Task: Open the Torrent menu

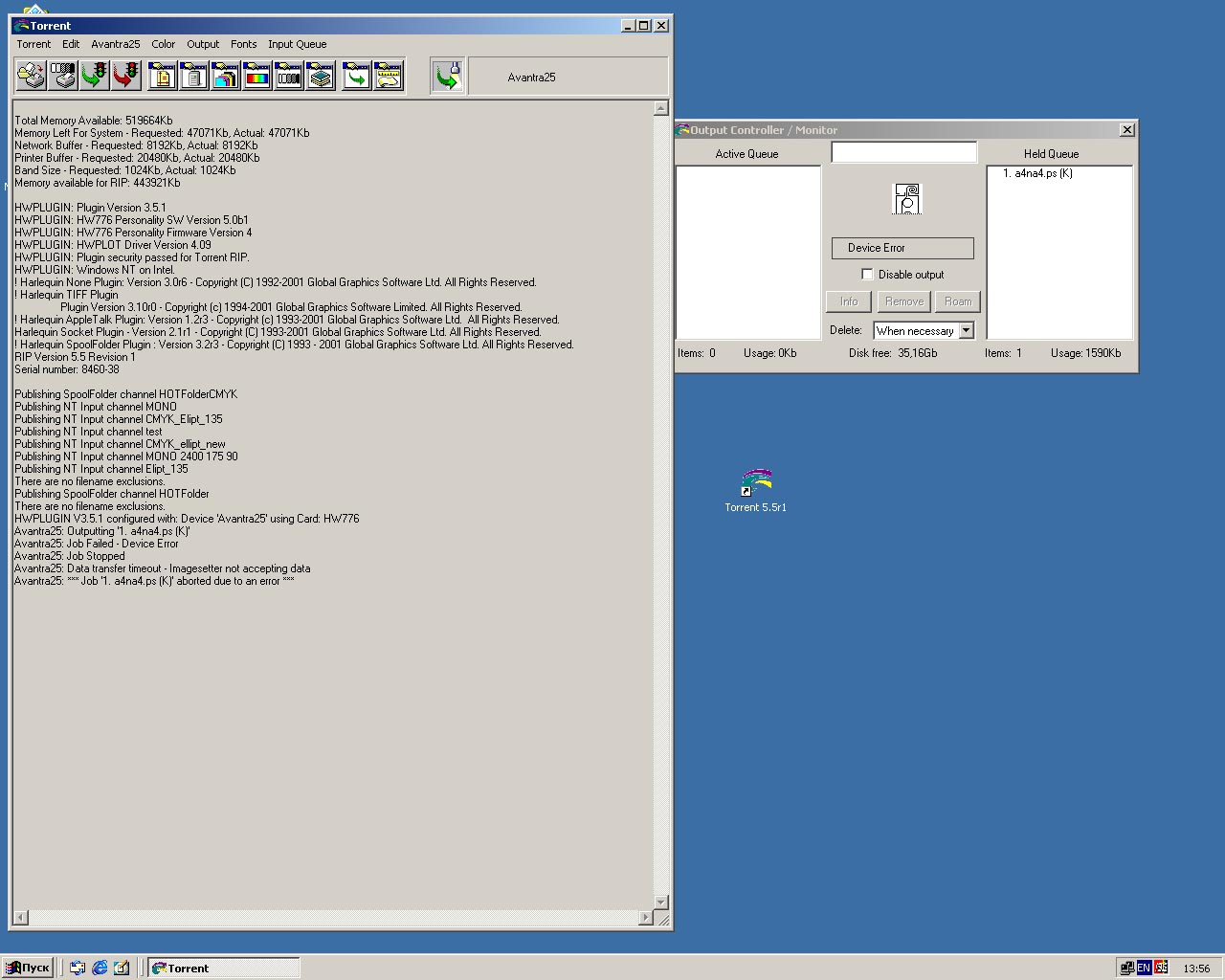Action: (33, 44)
